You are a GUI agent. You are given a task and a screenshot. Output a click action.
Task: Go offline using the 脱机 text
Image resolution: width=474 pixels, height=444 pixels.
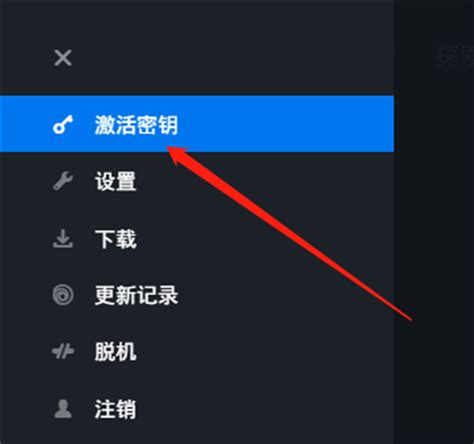click(116, 352)
